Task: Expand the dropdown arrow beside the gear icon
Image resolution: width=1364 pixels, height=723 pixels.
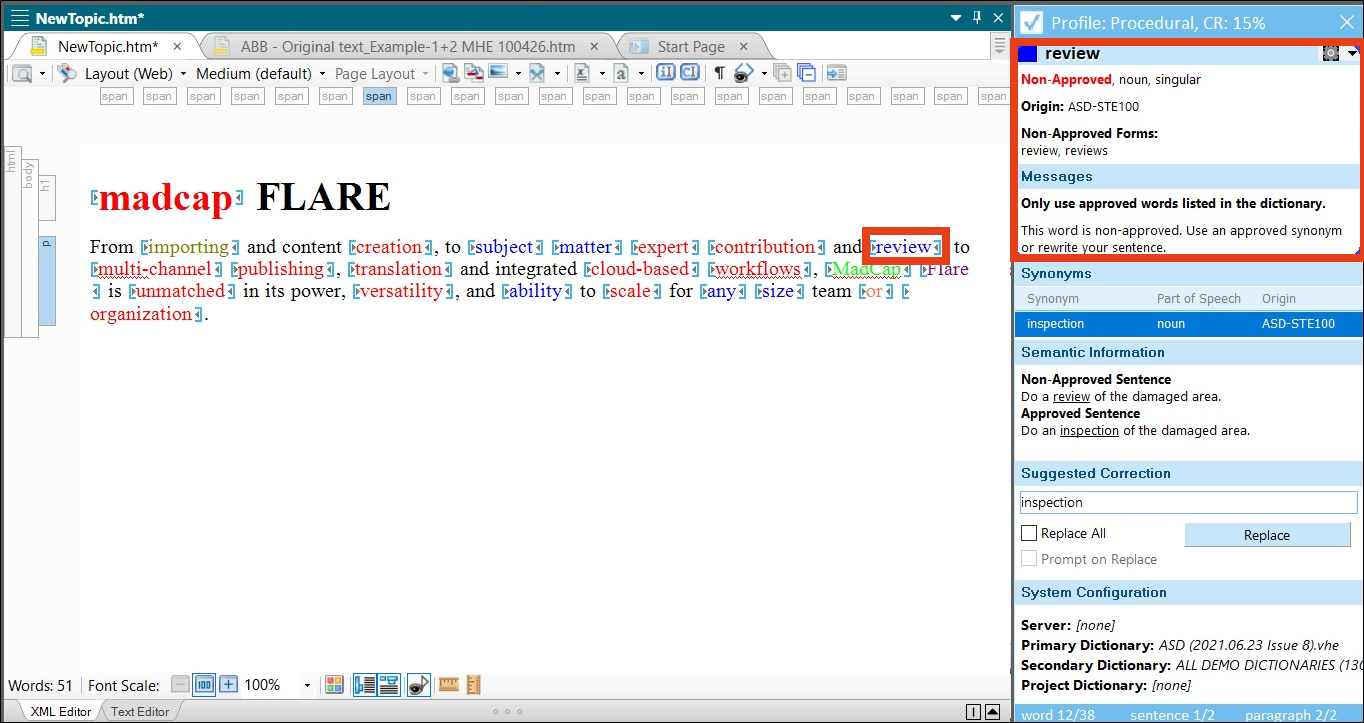Action: (x=1352, y=54)
